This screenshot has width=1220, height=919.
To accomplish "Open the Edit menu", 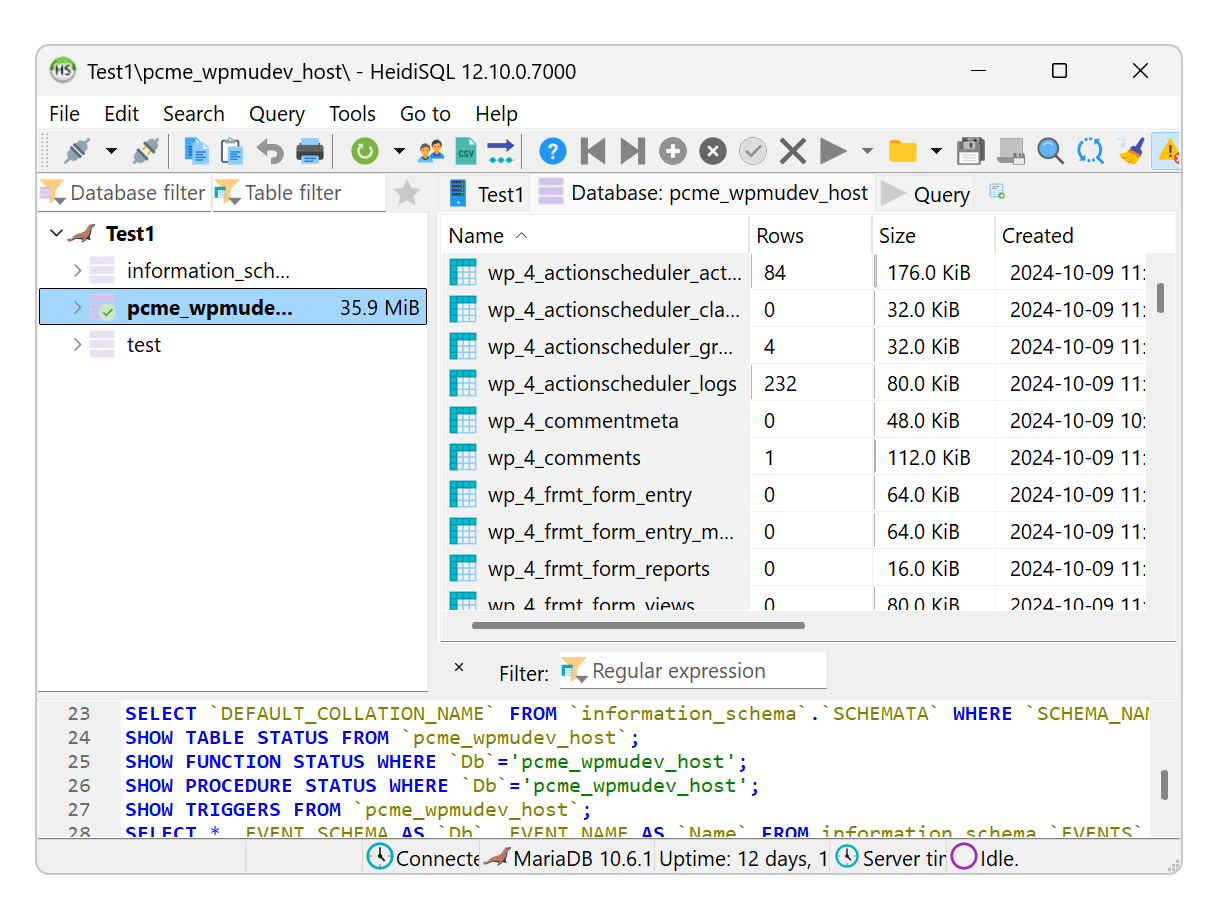I will click(x=122, y=114).
